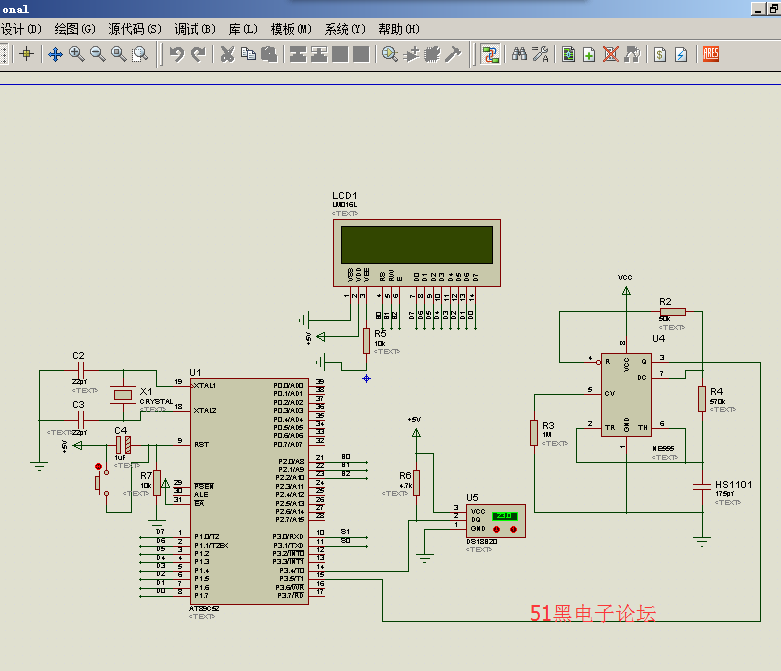The width and height of the screenshot is (781, 671).
Task: Open the Property Assignment Tool
Action: pyautogui.click(x=540, y=54)
